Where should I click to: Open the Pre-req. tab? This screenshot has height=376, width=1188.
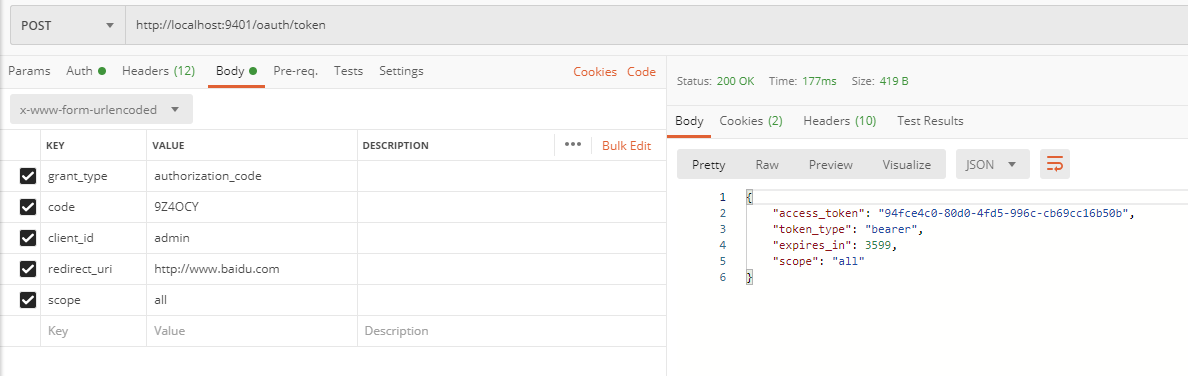(x=295, y=71)
